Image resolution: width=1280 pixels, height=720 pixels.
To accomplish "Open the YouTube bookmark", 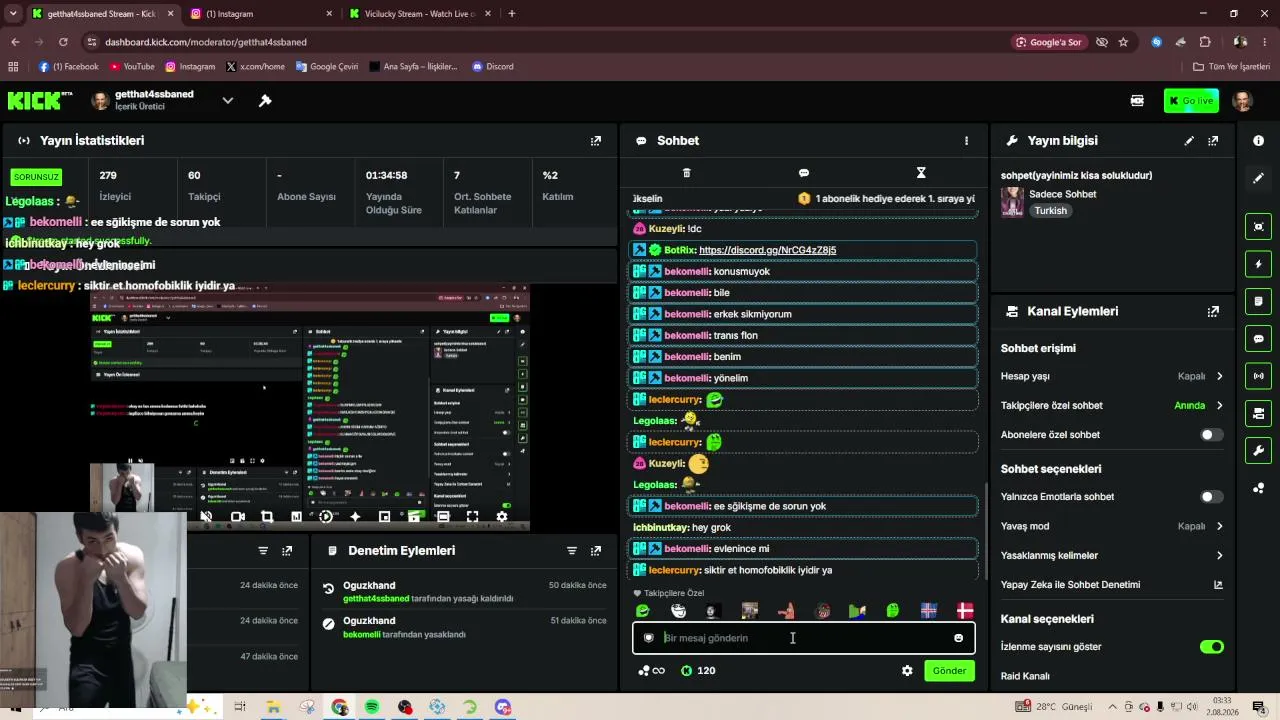I will click(132, 67).
